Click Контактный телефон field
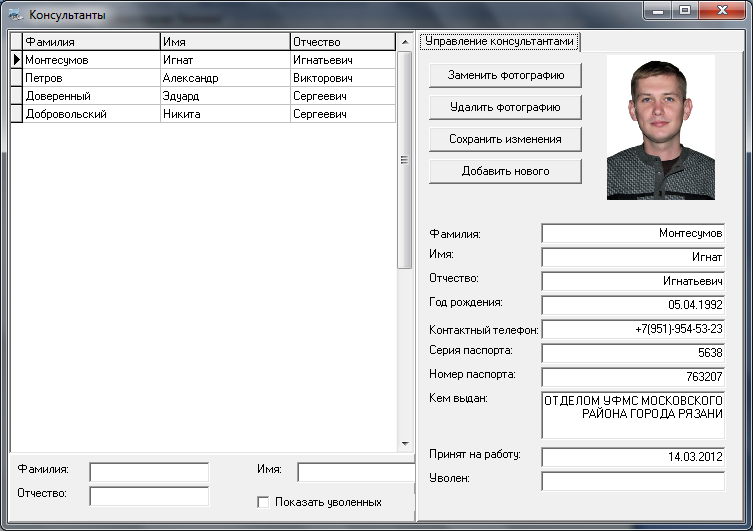 (633, 329)
